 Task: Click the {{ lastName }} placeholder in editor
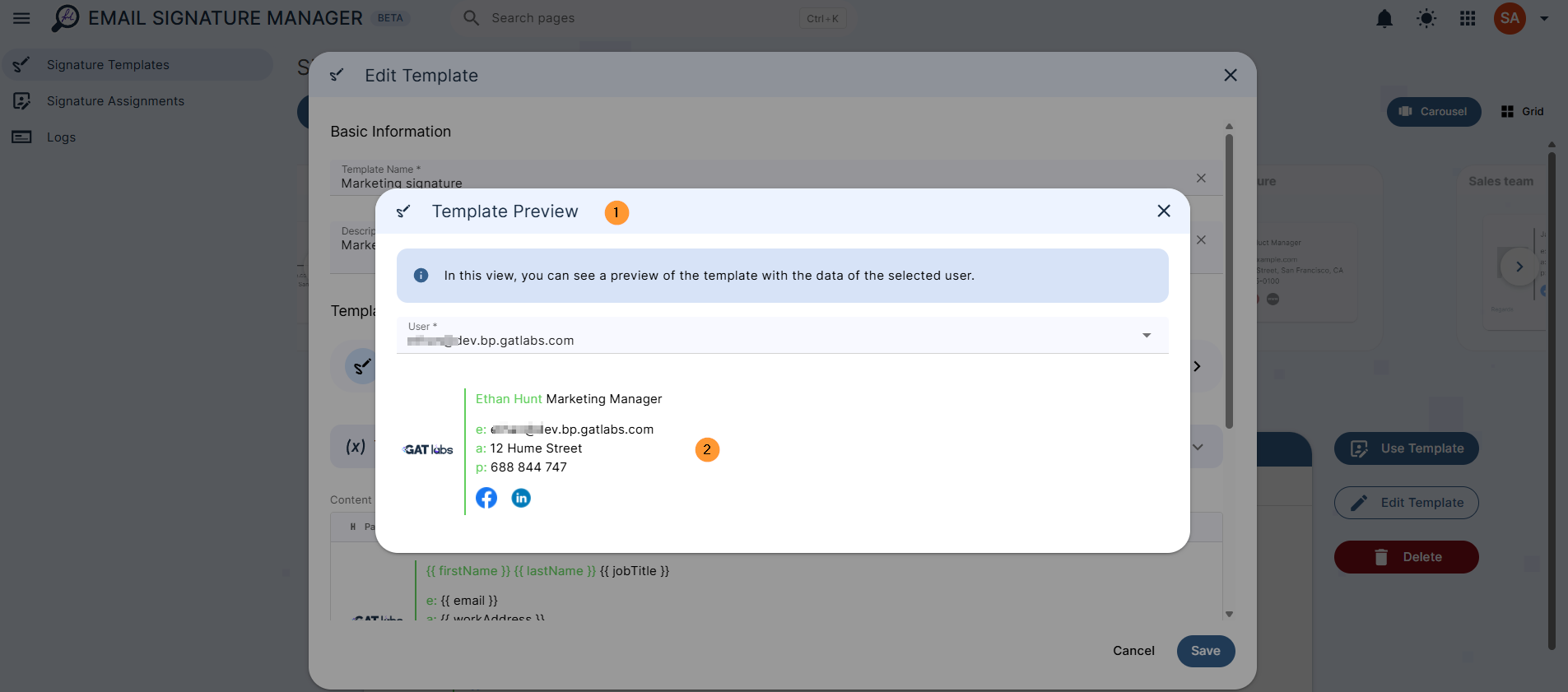[555, 571]
